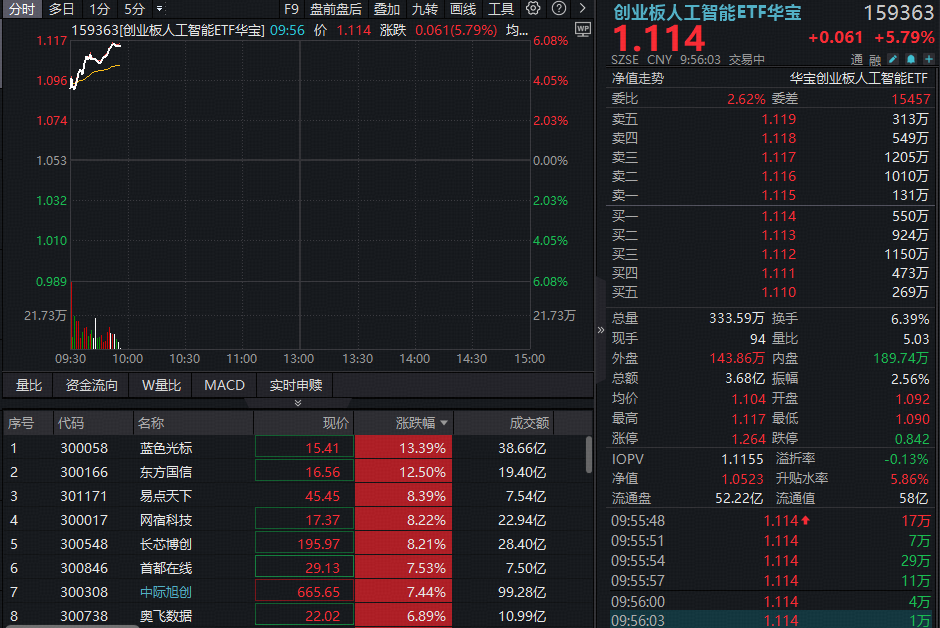Expand the double-chevron below indicator tabs
This screenshot has height=628, width=940.
coord(297,403)
